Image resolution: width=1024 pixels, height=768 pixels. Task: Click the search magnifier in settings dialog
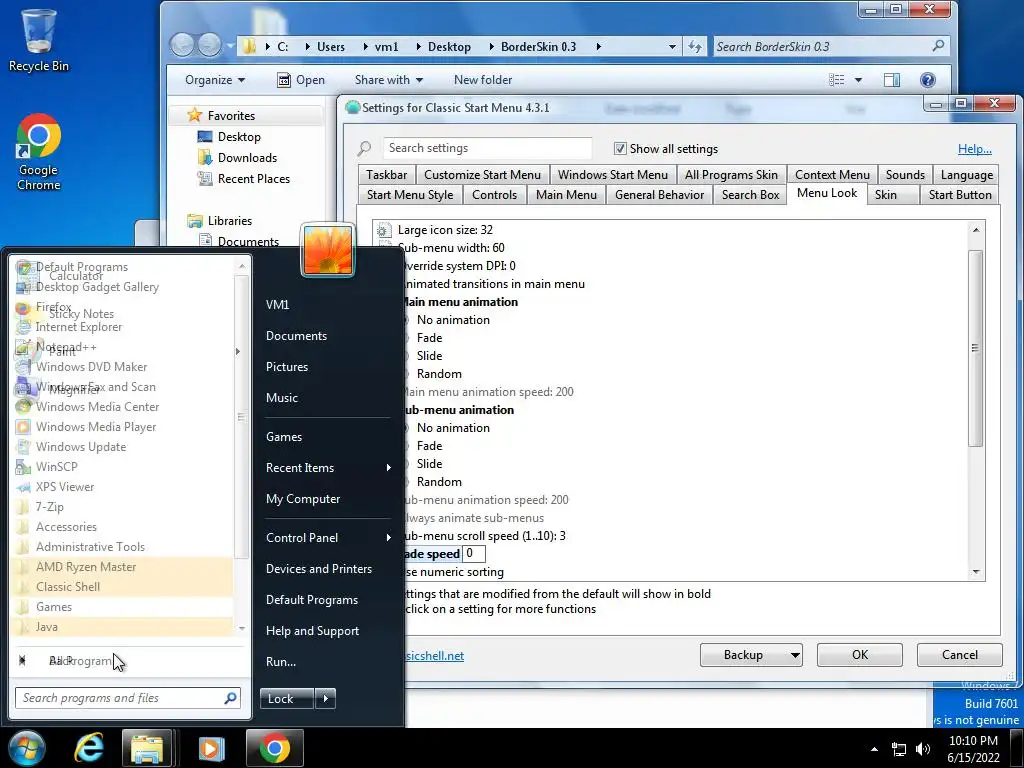(x=364, y=148)
